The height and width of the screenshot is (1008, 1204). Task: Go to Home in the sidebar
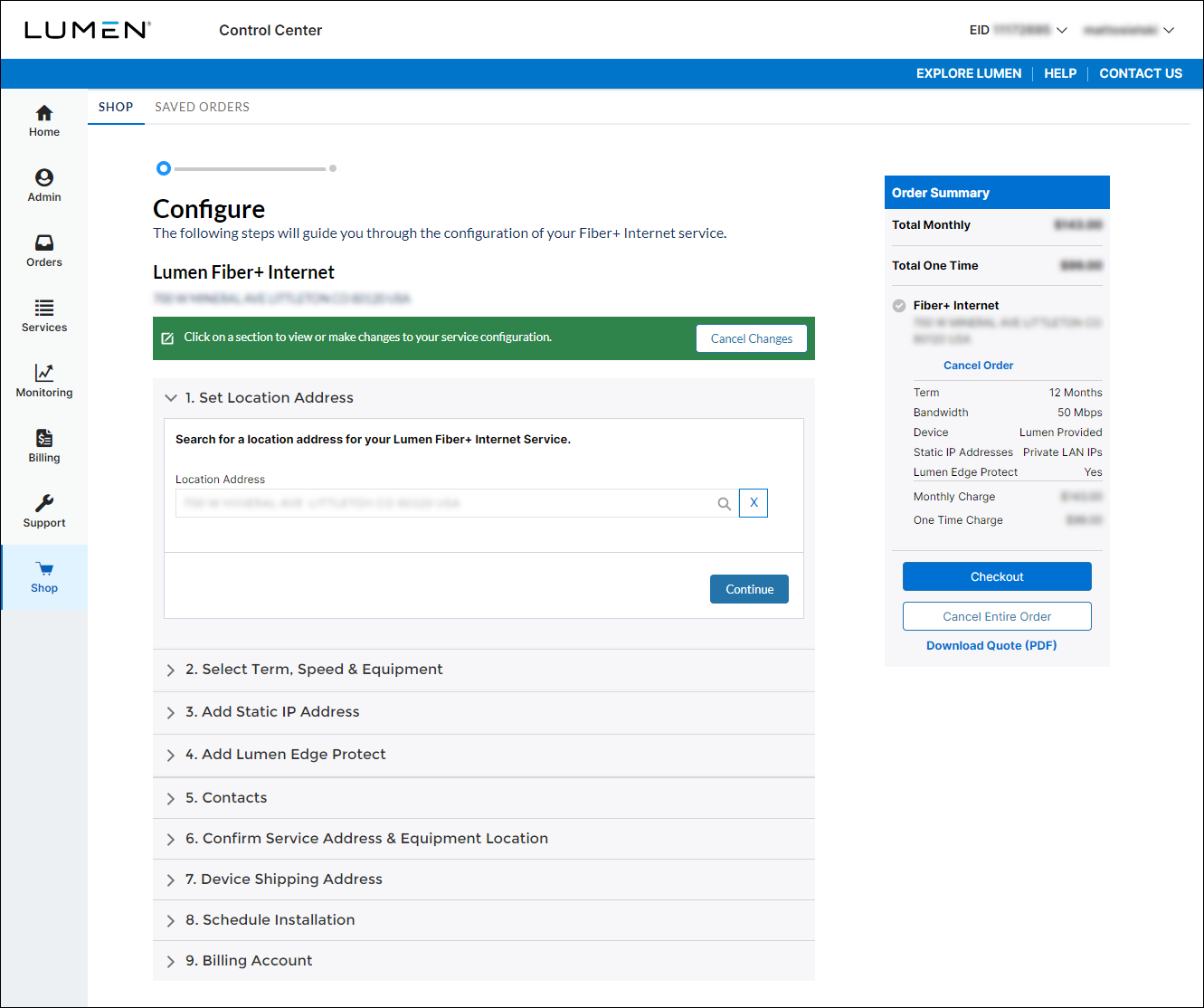pos(44,121)
